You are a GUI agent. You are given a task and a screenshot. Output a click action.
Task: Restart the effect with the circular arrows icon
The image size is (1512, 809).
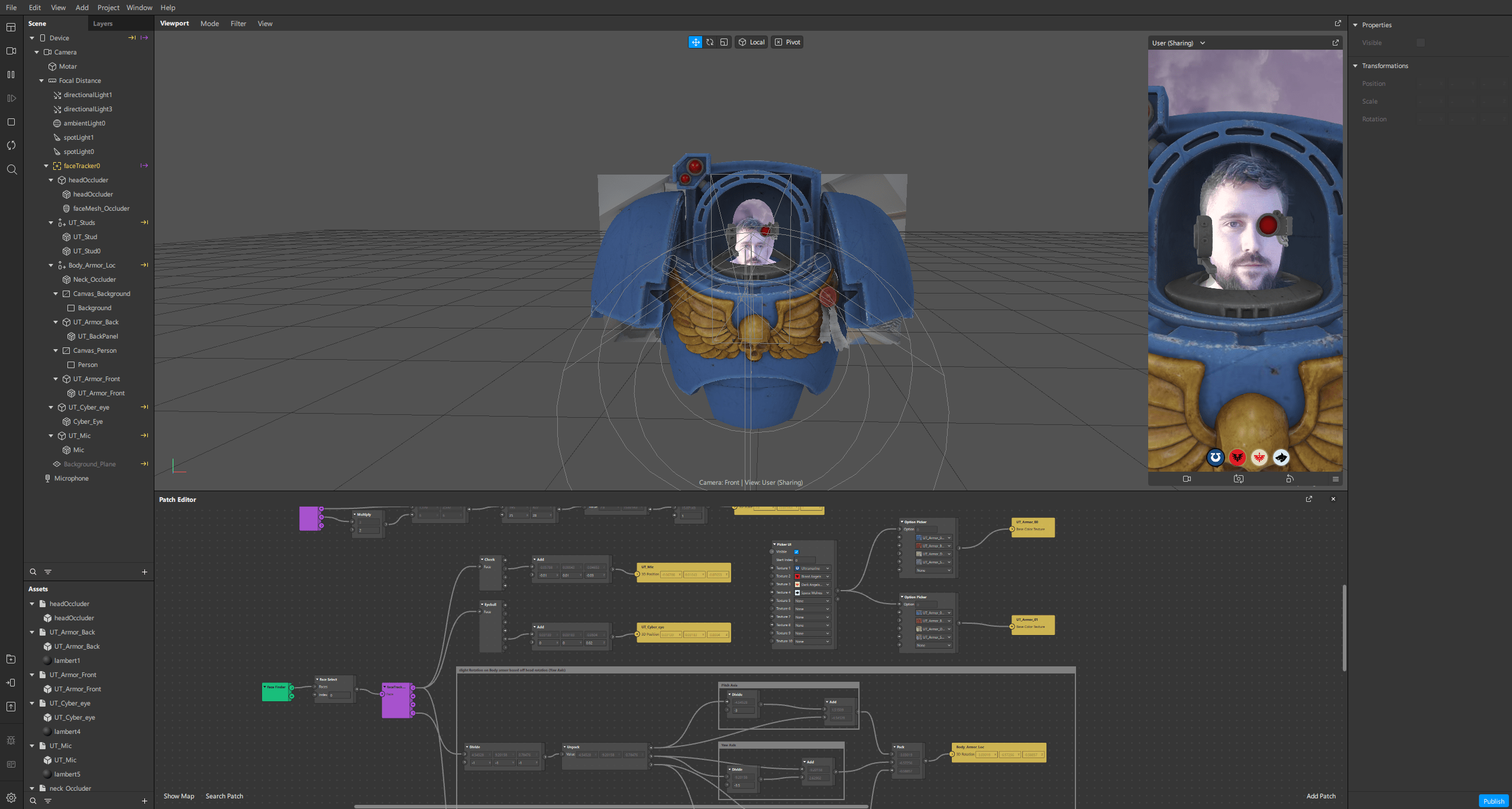(x=11, y=146)
